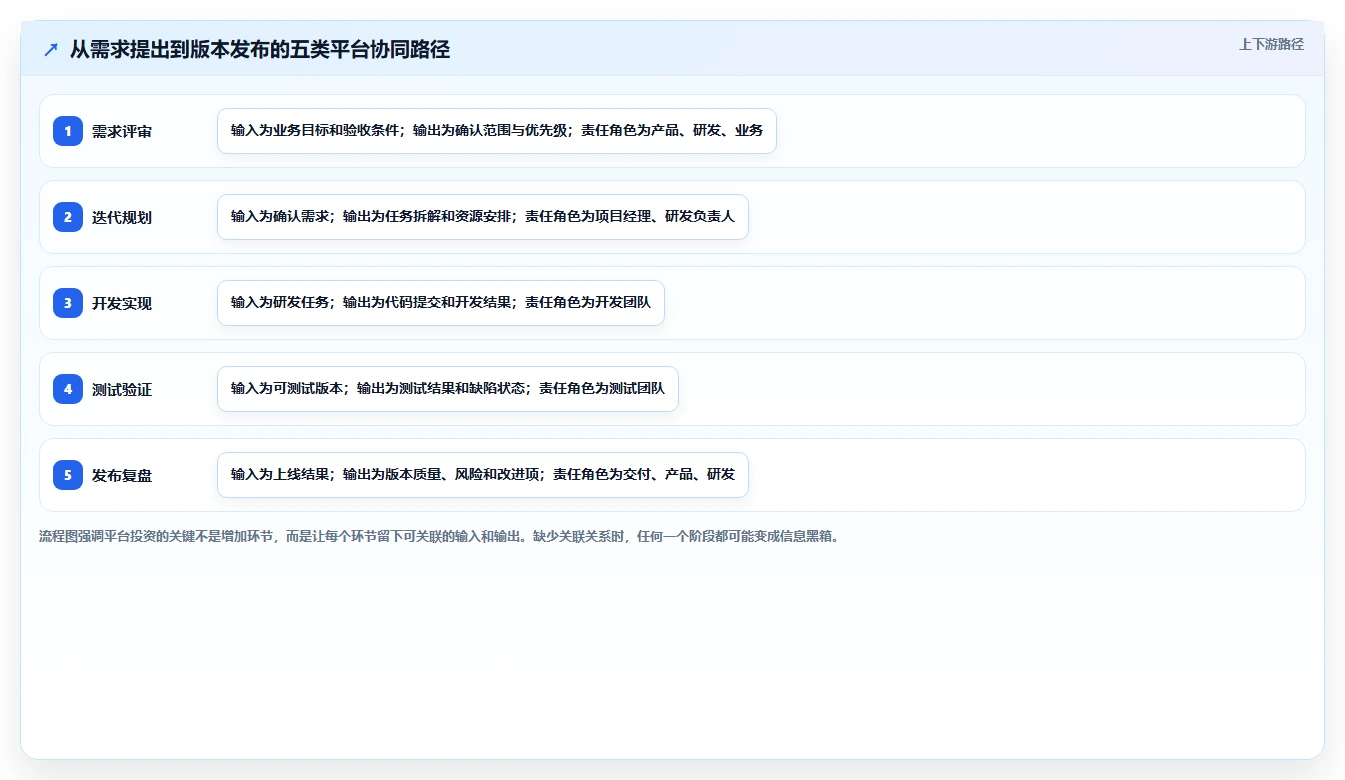Click step badge number 4
The image size is (1345, 780).
(68, 389)
